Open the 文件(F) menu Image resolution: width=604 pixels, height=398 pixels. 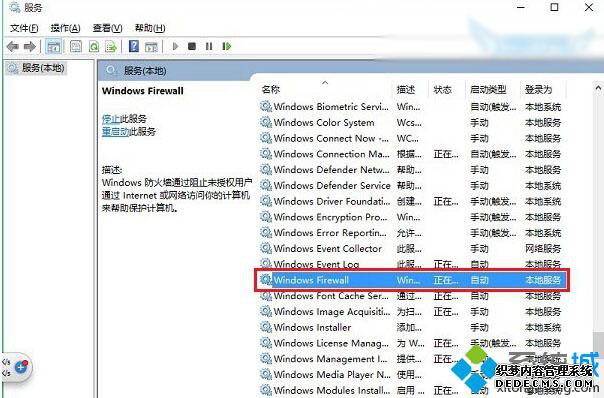(x=24, y=28)
